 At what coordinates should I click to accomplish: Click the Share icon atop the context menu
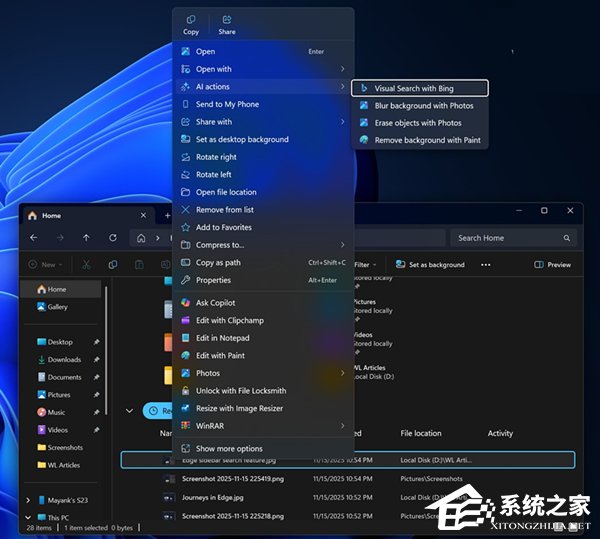coord(227,24)
